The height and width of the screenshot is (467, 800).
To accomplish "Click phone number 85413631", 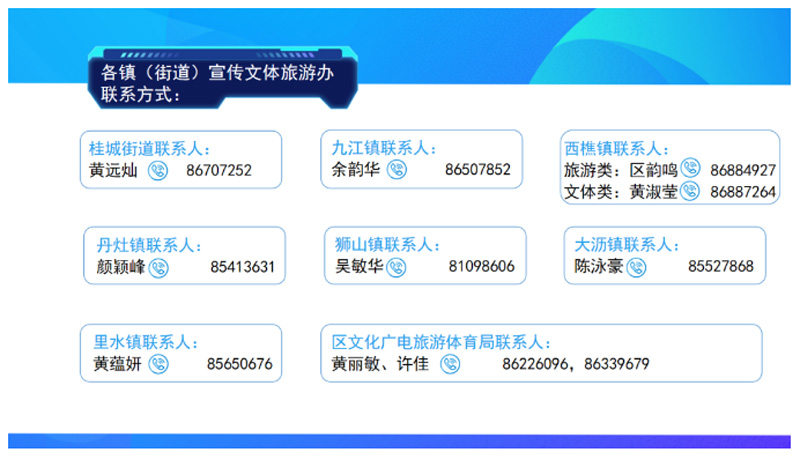I will click(x=242, y=267).
